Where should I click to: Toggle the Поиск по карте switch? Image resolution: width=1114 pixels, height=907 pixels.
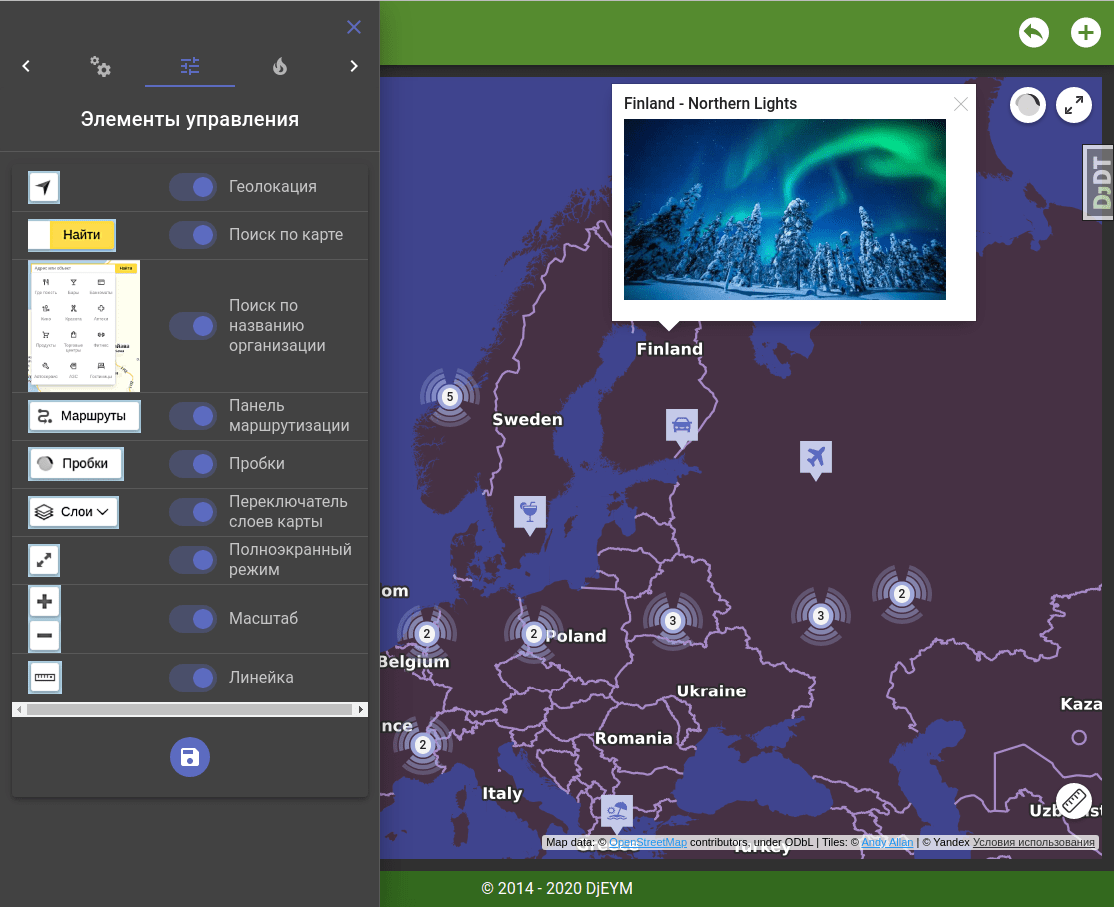click(193, 235)
